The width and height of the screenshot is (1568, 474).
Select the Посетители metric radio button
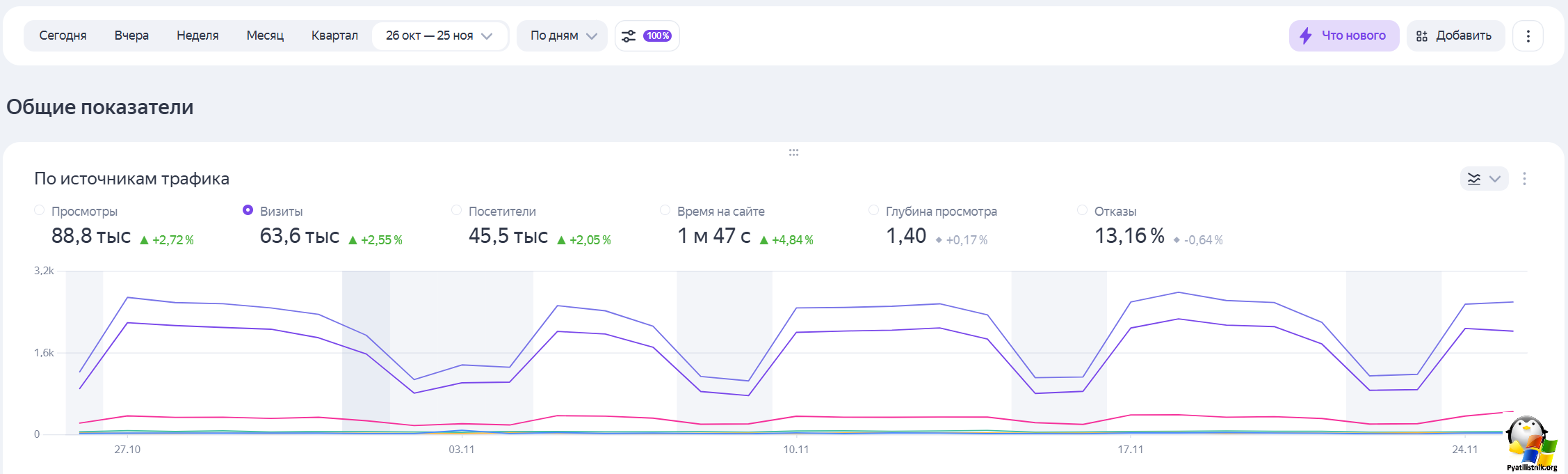point(457,210)
